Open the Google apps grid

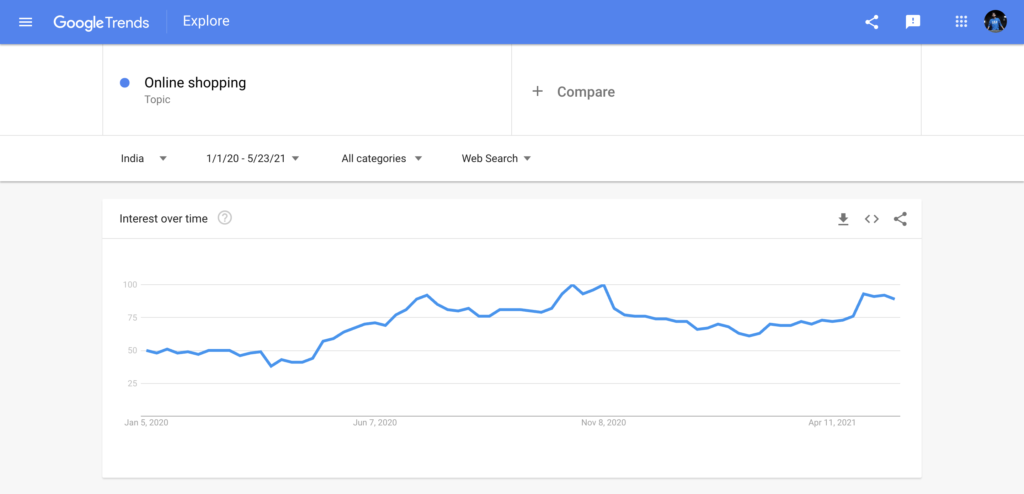(x=961, y=22)
